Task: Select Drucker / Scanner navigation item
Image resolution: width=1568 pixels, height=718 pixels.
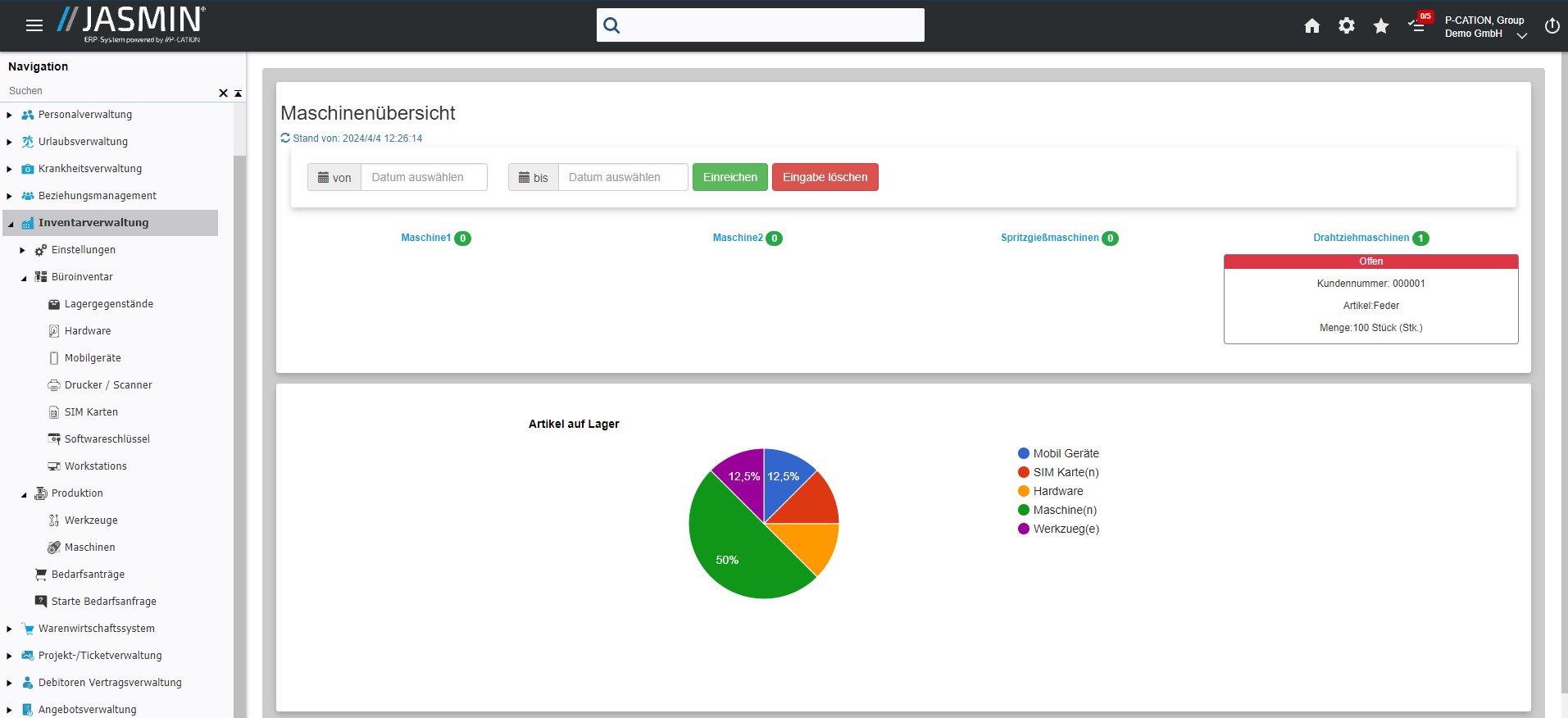Action: [x=108, y=385]
